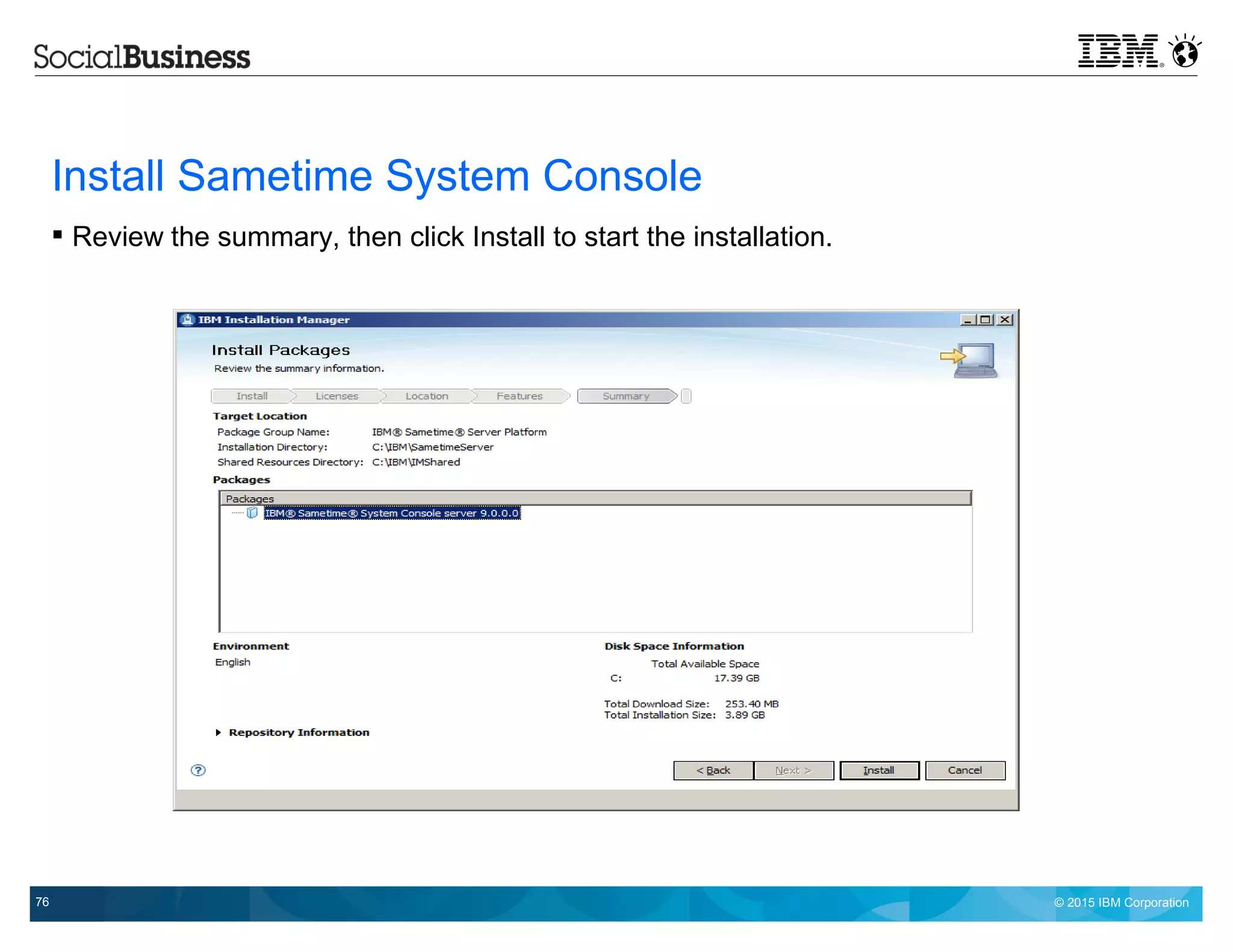Select the Licenses wizard step
The height and width of the screenshot is (952, 1233).
click(337, 396)
